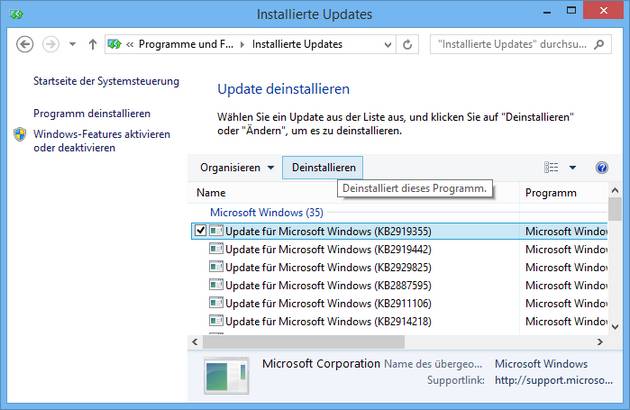Click the vertical scrollbar down arrow
The image size is (630, 410).
[x=615, y=327]
